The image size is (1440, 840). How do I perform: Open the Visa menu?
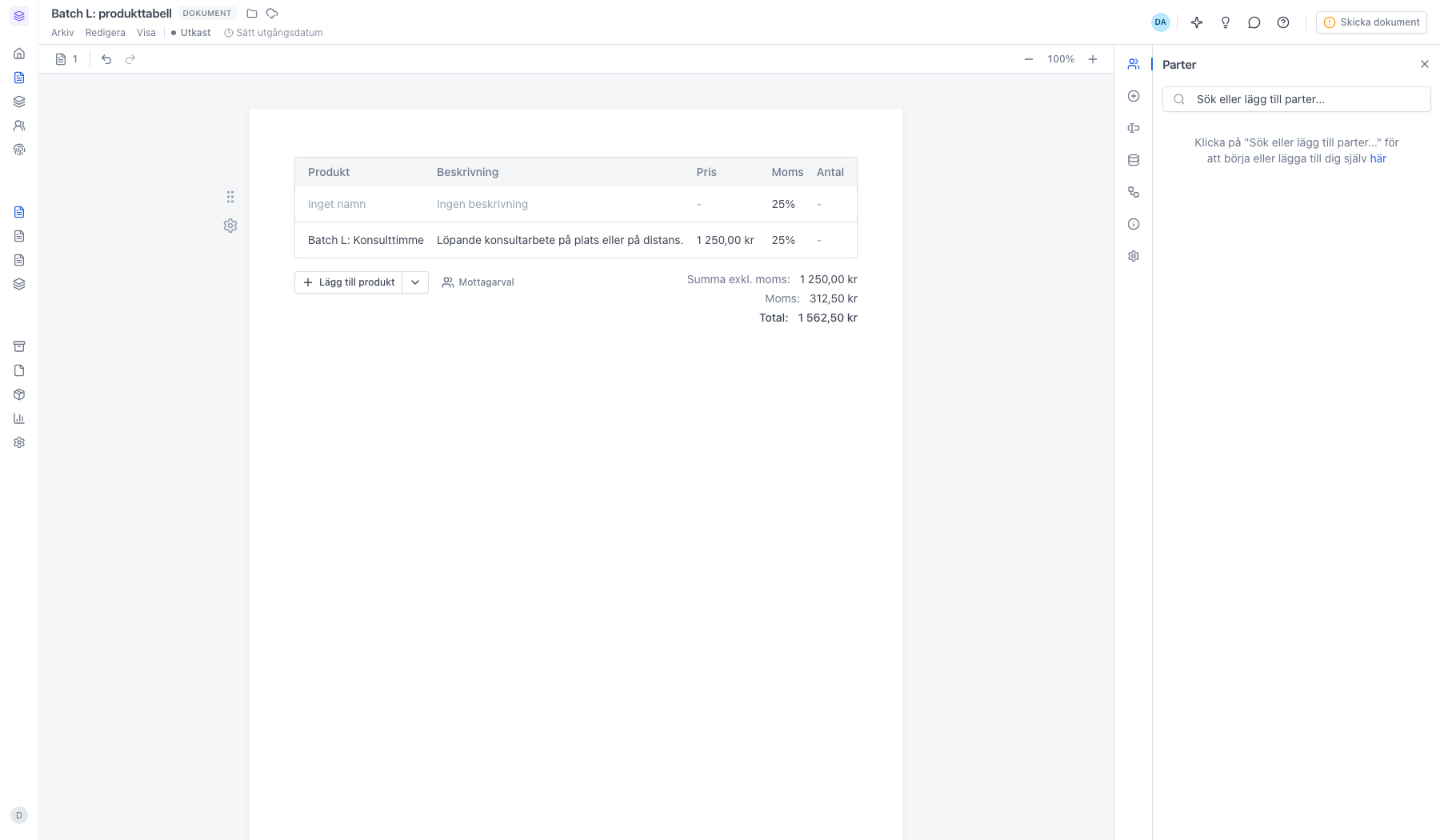(146, 33)
